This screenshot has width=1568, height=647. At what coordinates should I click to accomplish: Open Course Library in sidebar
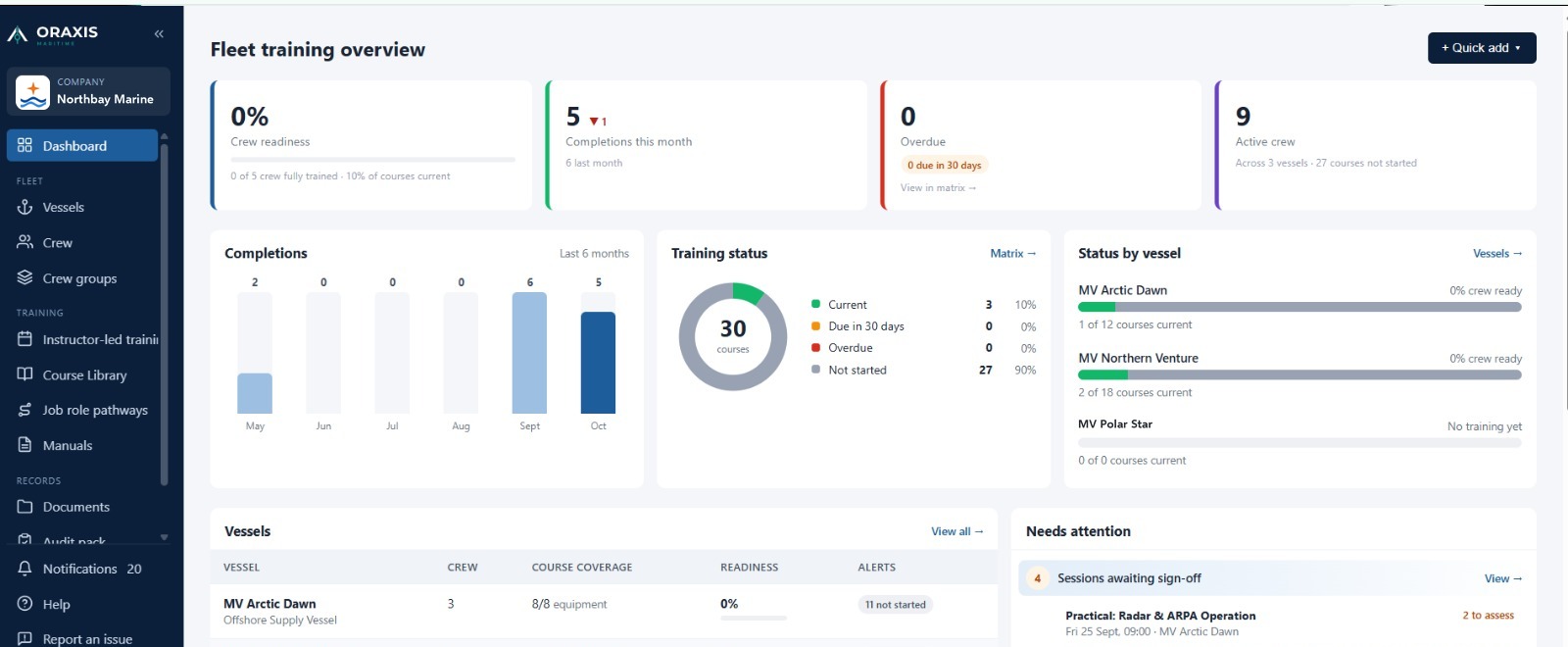[x=82, y=374]
